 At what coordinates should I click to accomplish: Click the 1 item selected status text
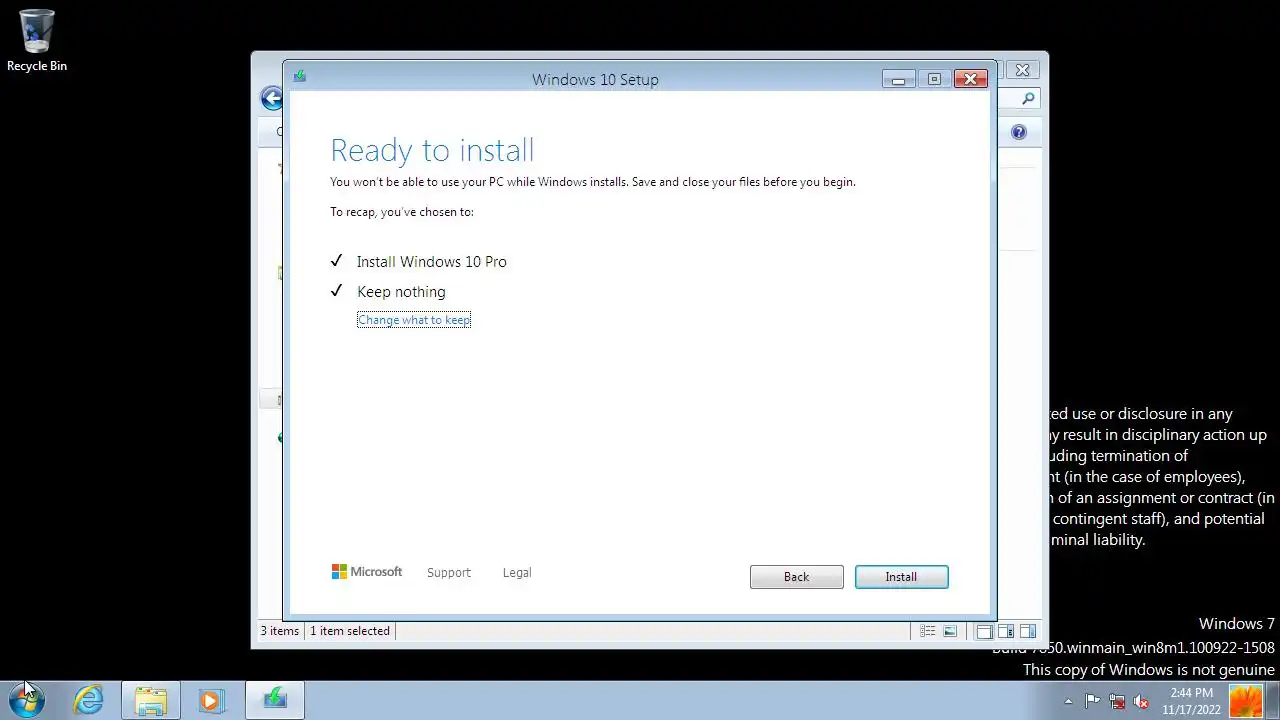click(x=350, y=631)
